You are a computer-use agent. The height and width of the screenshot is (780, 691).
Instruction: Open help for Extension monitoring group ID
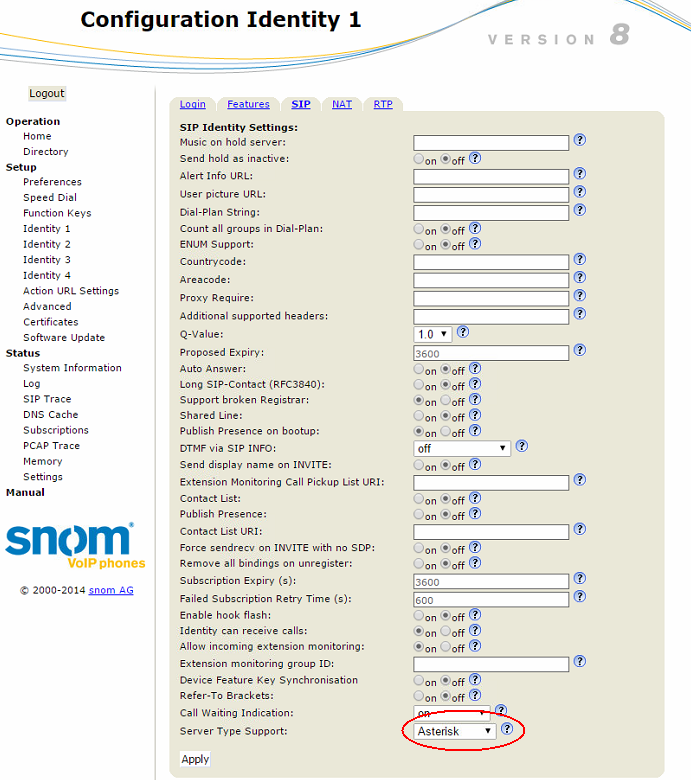[x=580, y=662]
